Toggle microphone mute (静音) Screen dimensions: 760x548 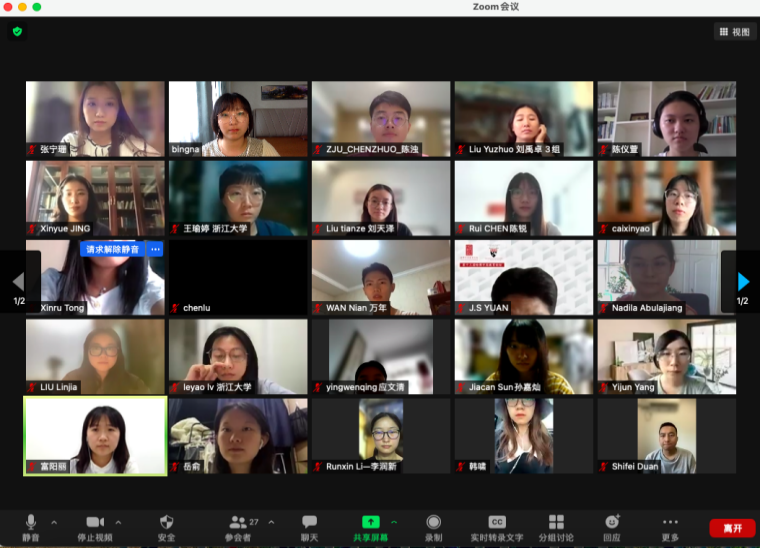31,526
